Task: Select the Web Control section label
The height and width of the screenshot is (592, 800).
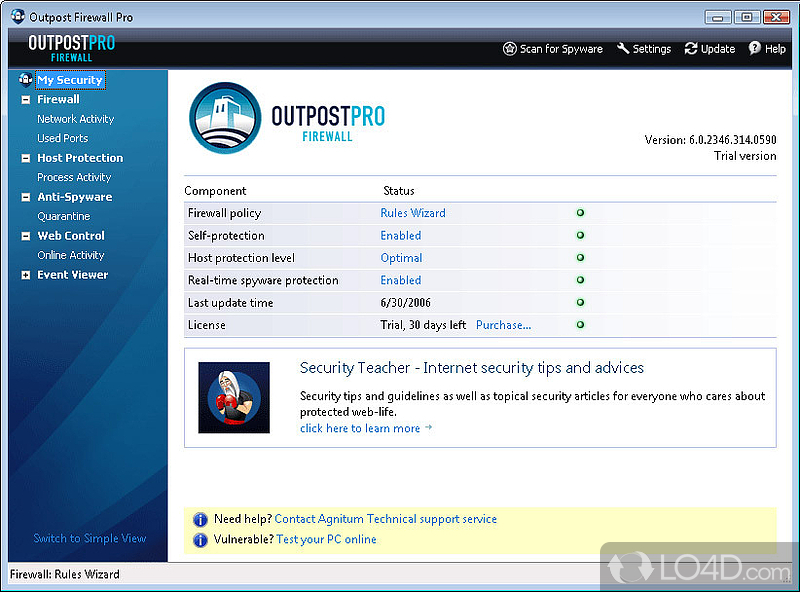Action: [x=71, y=236]
